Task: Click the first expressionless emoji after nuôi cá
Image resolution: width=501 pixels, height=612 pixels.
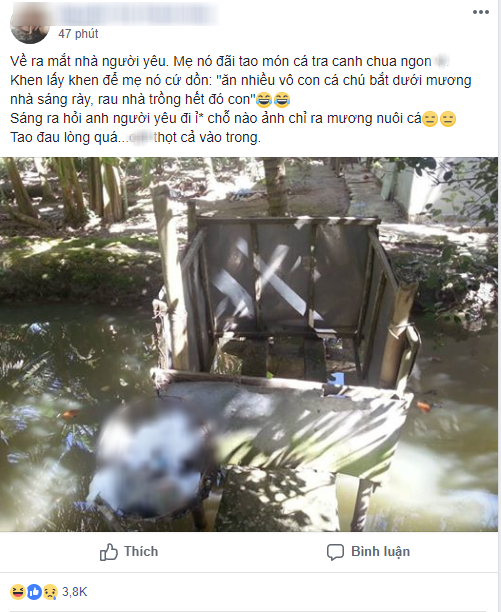Action: [x=430, y=119]
